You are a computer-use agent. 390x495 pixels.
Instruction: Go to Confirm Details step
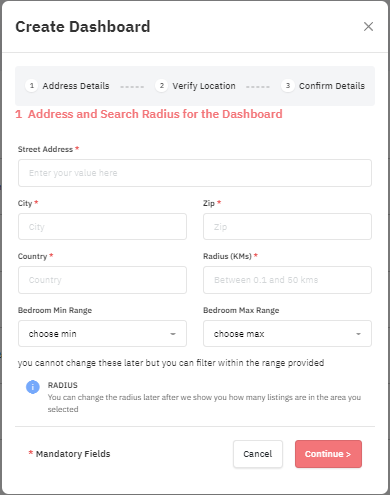332,86
